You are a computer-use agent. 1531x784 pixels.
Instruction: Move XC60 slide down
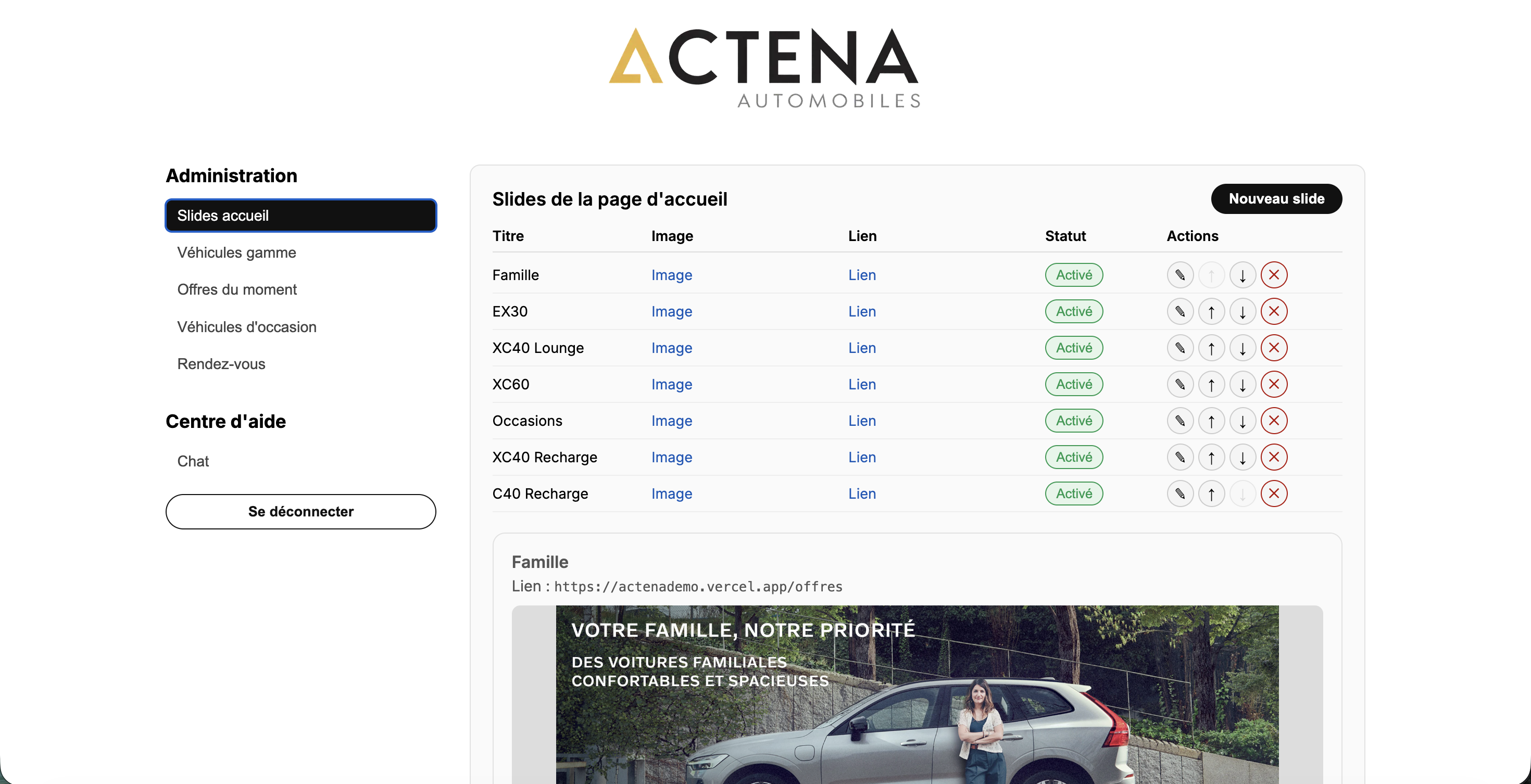[1242, 384]
